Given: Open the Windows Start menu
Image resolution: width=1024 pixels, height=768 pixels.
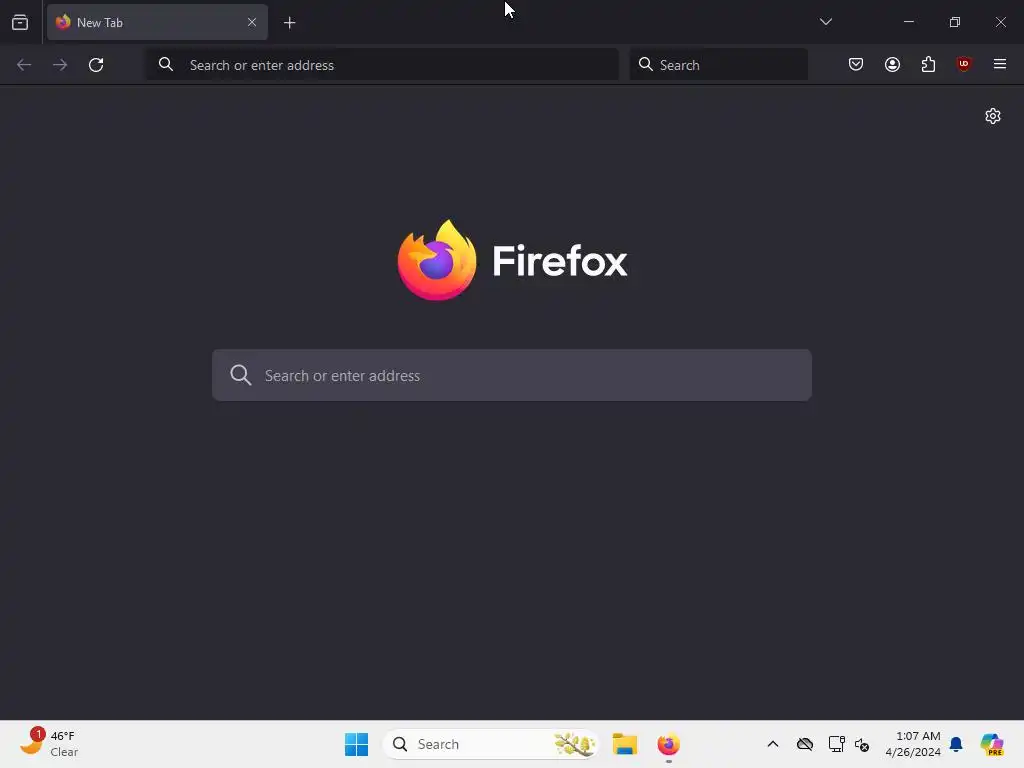Looking at the screenshot, I should coord(357,744).
